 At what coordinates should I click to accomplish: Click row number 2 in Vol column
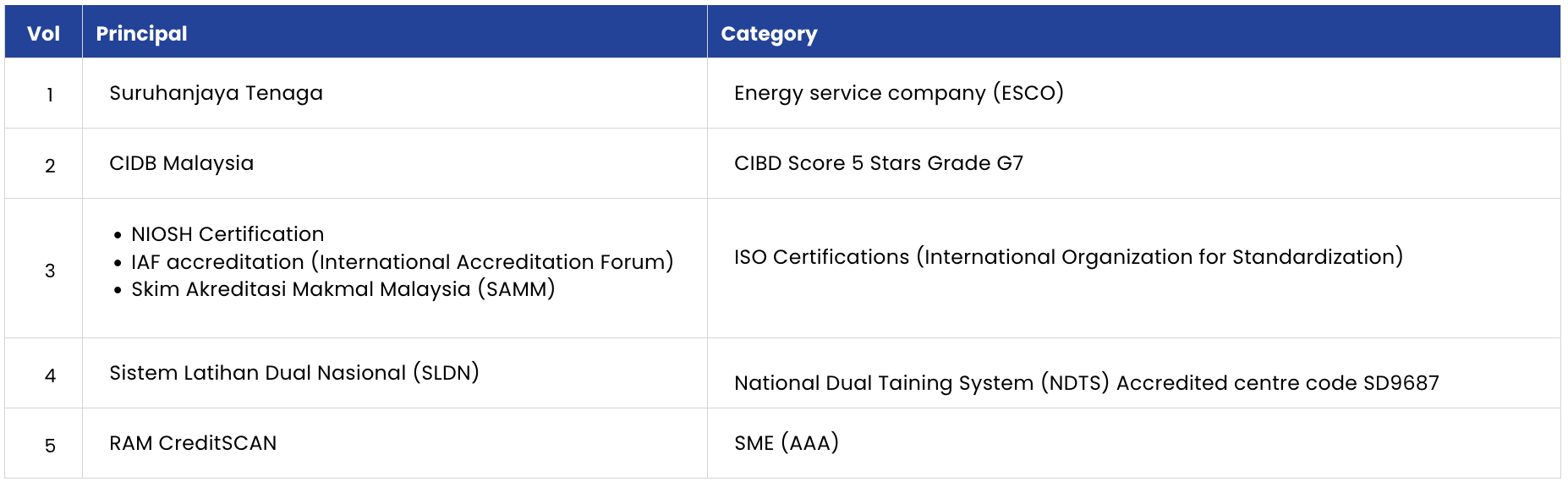tap(50, 166)
